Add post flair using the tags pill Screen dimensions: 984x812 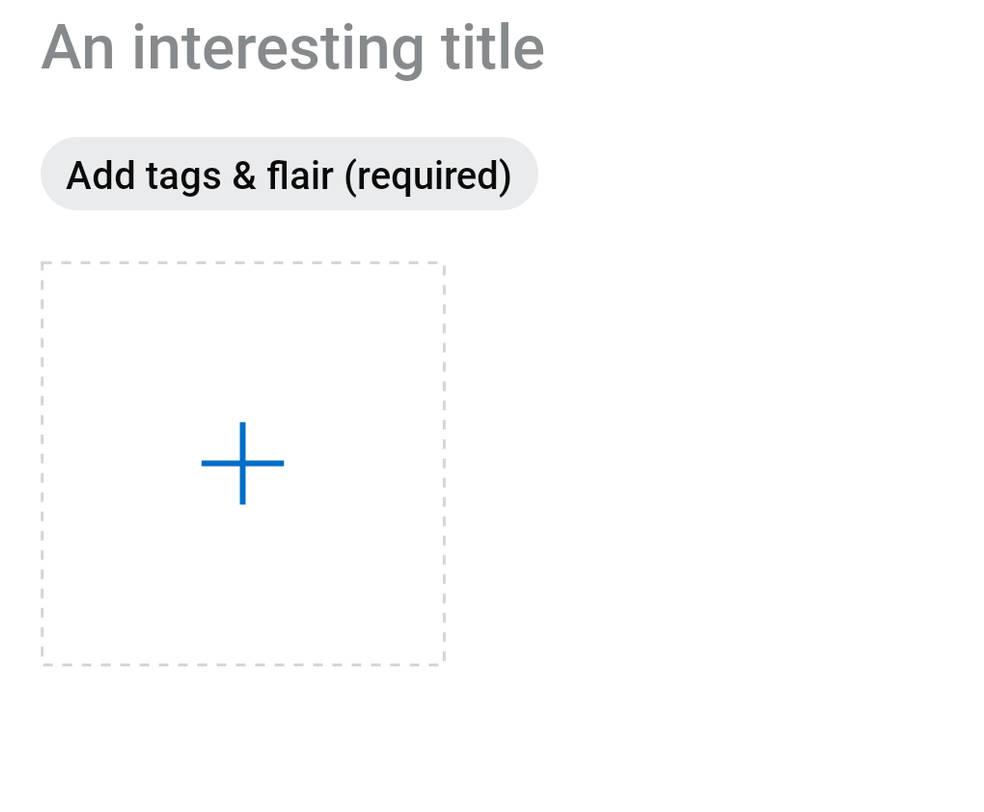point(289,174)
